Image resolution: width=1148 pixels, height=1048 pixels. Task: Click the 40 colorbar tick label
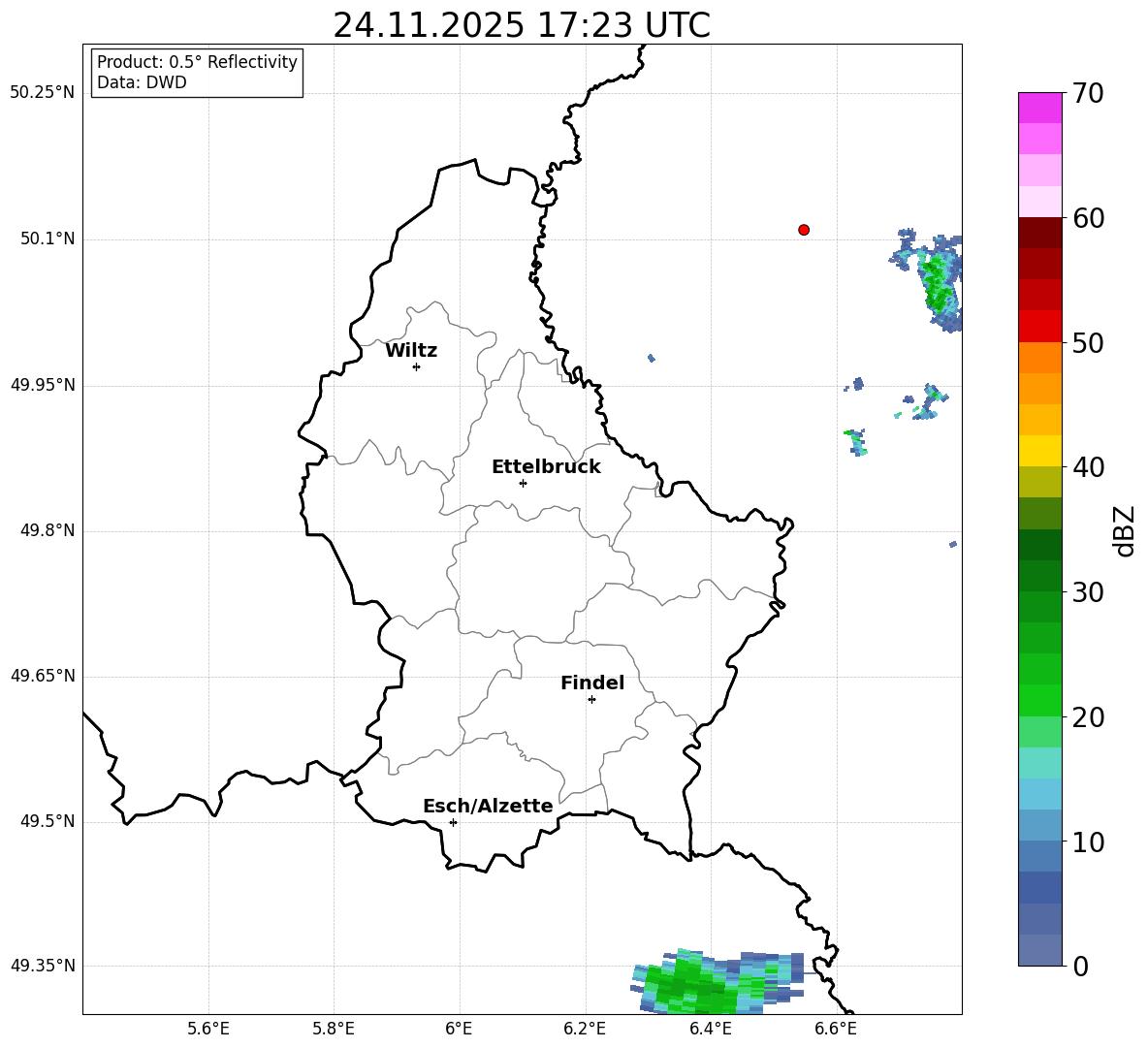(x=1088, y=467)
